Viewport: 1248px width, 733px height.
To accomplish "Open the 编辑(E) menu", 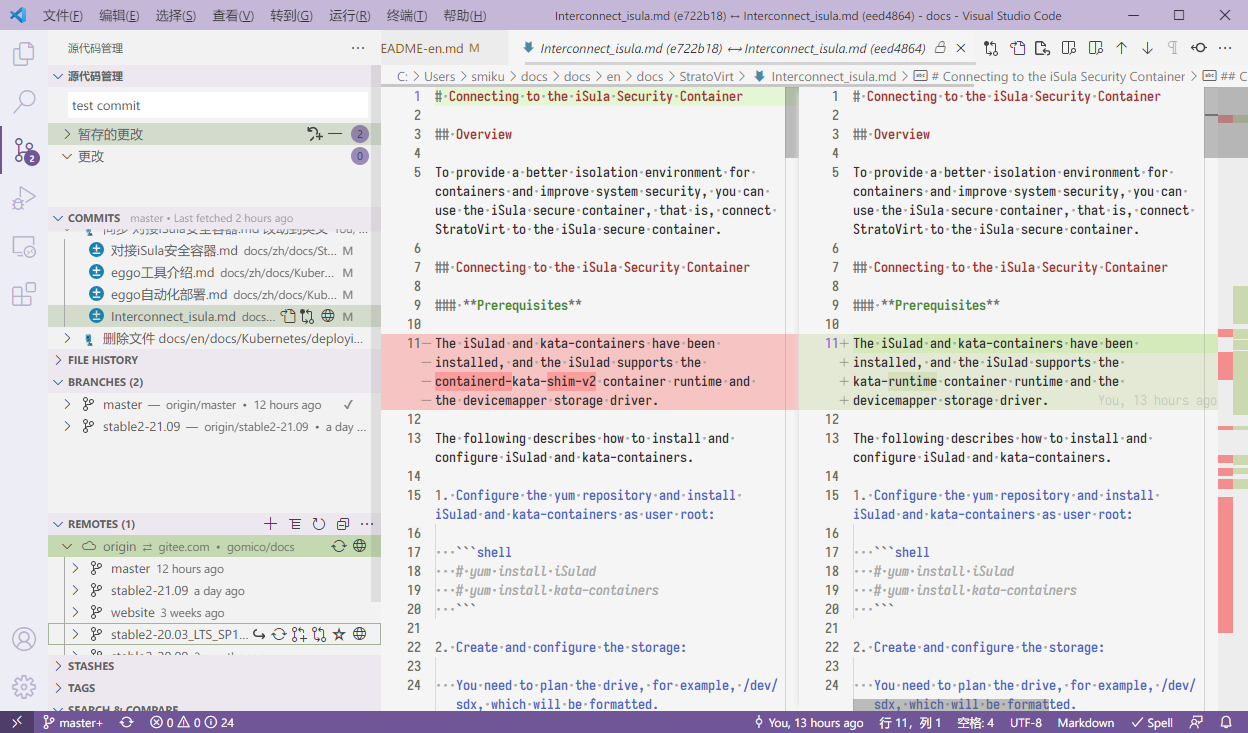I will (x=120, y=16).
